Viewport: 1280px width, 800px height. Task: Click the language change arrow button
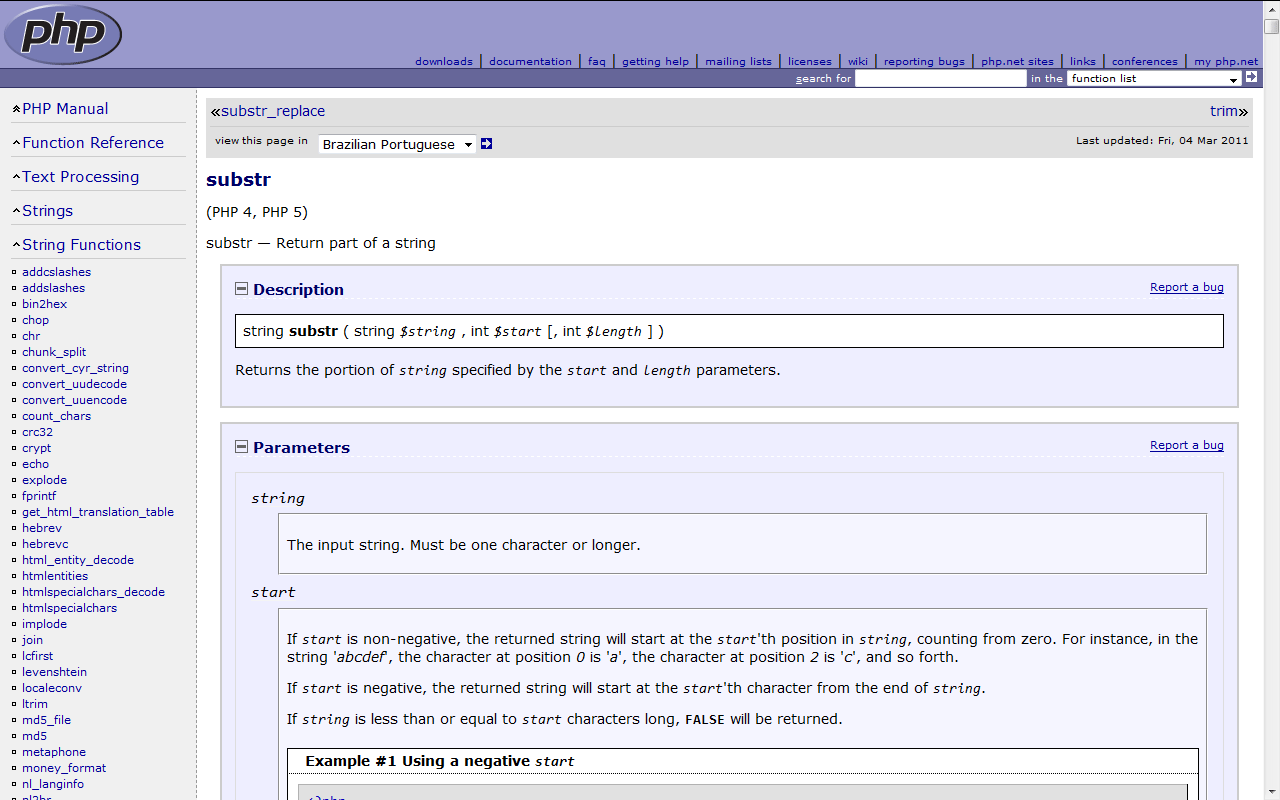tap(486, 144)
